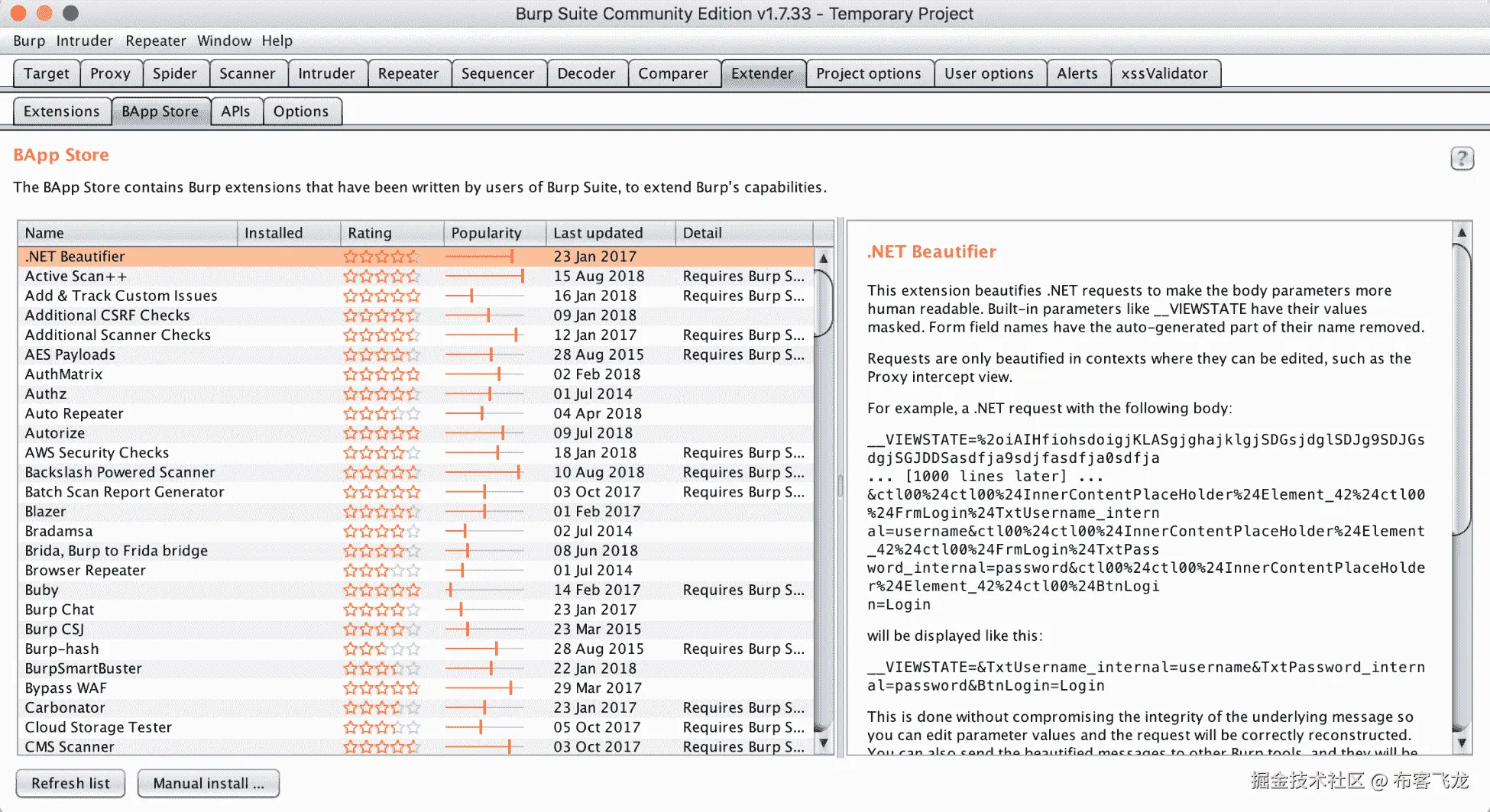Select the Additional CSRF Checks extension row
The height and width of the screenshot is (812, 1490).
[416, 315]
